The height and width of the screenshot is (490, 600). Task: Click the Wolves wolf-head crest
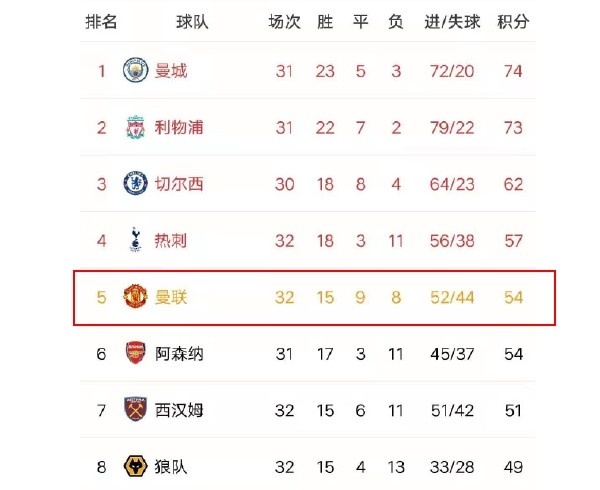pos(135,466)
